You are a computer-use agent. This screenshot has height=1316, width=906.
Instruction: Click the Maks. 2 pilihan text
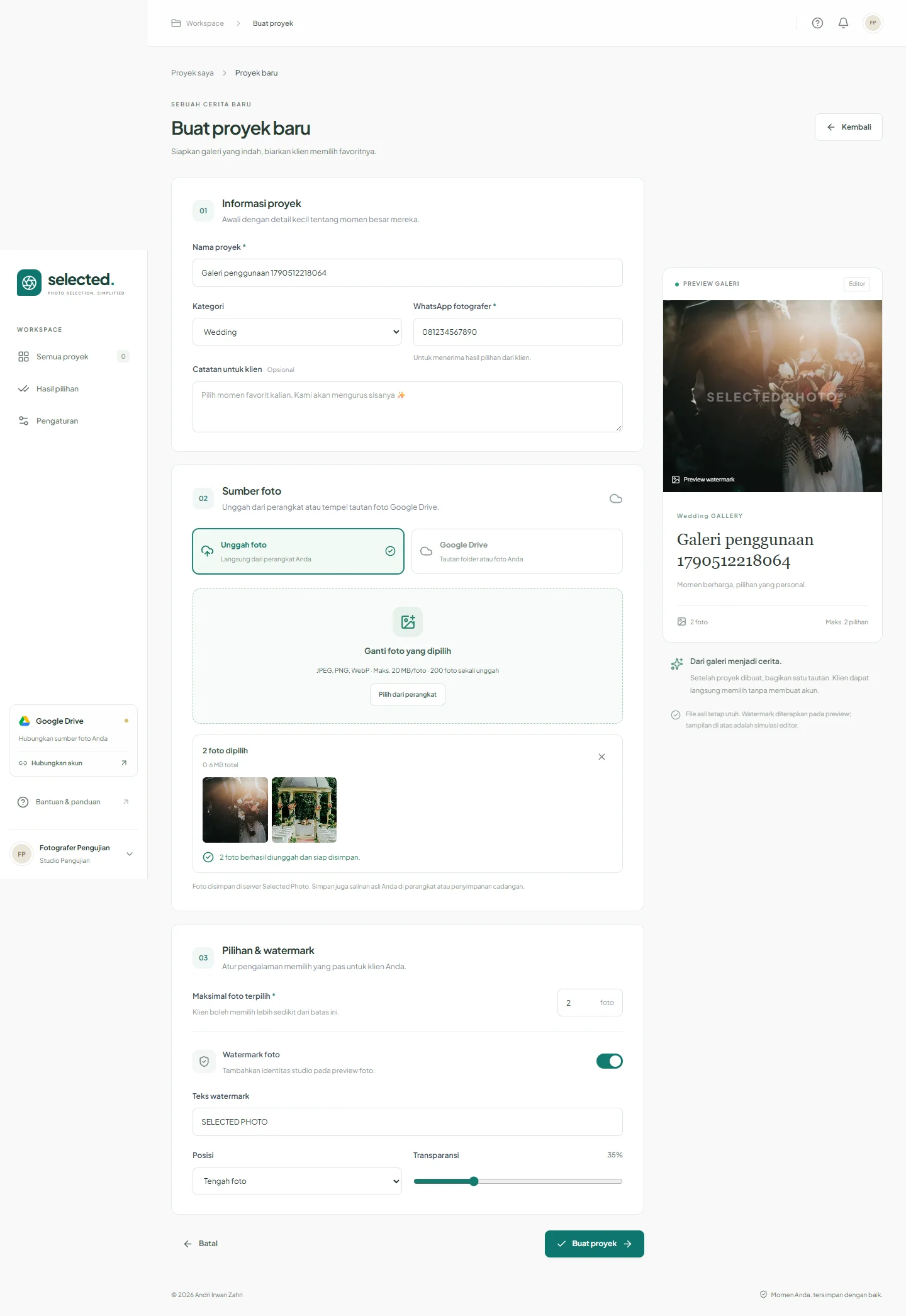pyautogui.click(x=847, y=622)
